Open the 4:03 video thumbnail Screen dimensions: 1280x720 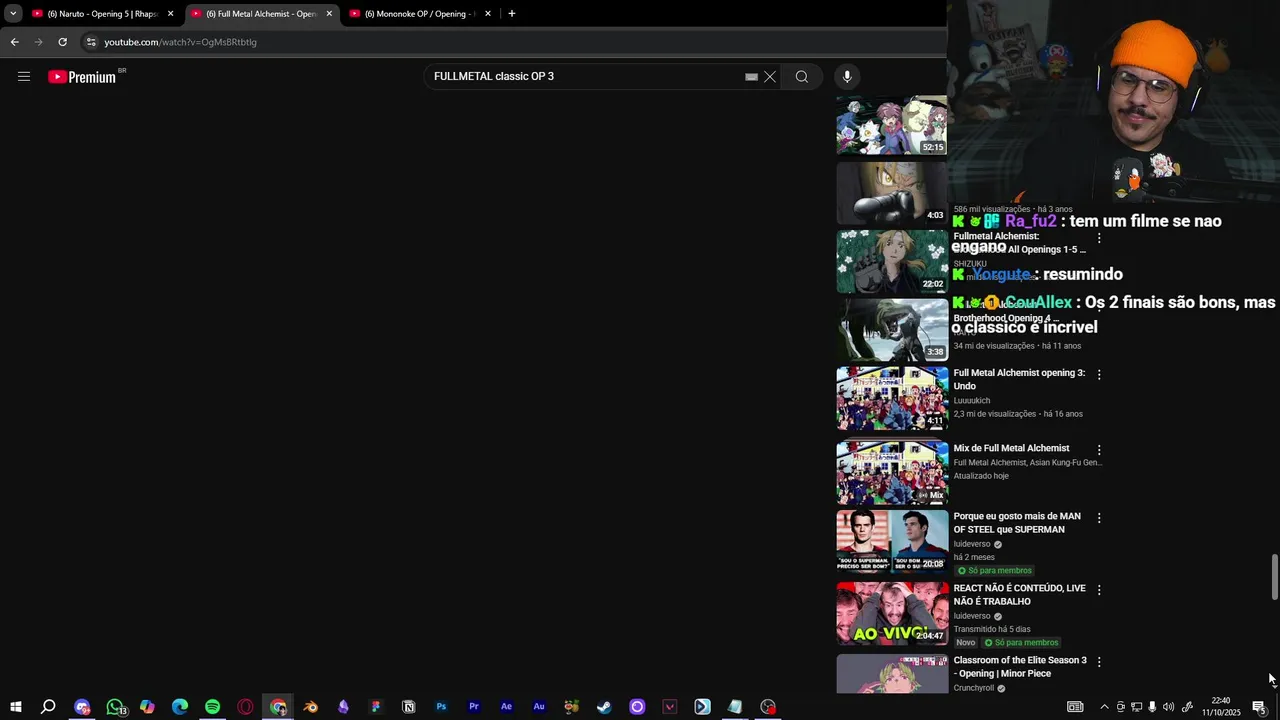(x=892, y=193)
